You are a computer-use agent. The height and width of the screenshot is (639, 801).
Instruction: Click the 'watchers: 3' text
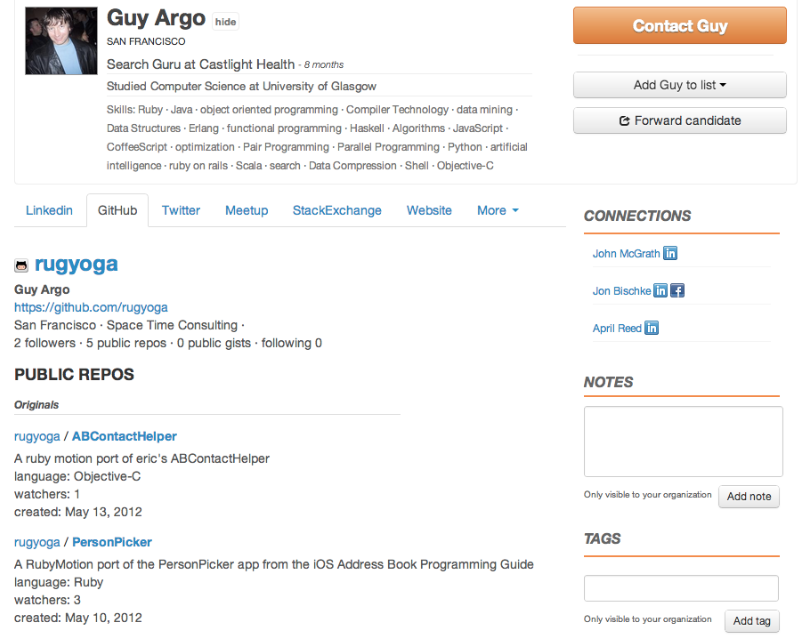pyautogui.click(x=47, y=600)
